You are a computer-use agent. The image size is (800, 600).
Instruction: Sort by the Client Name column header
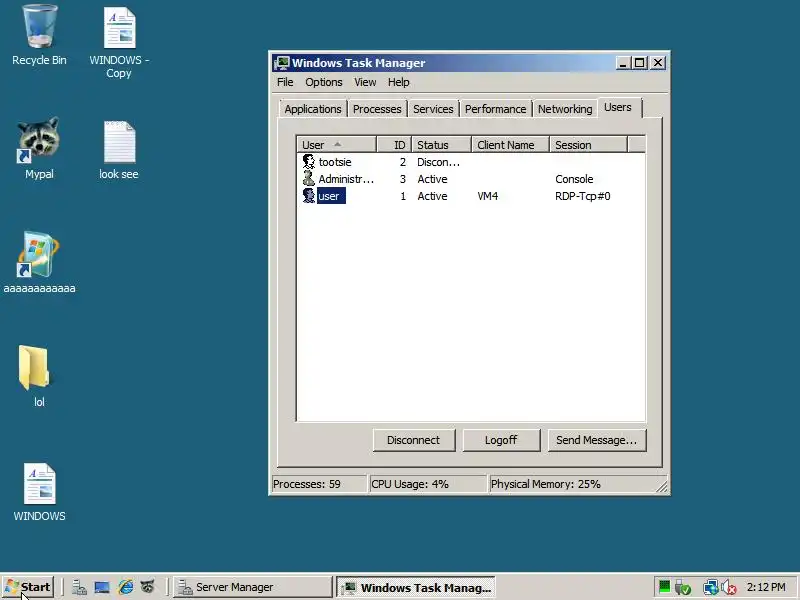click(510, 144)
